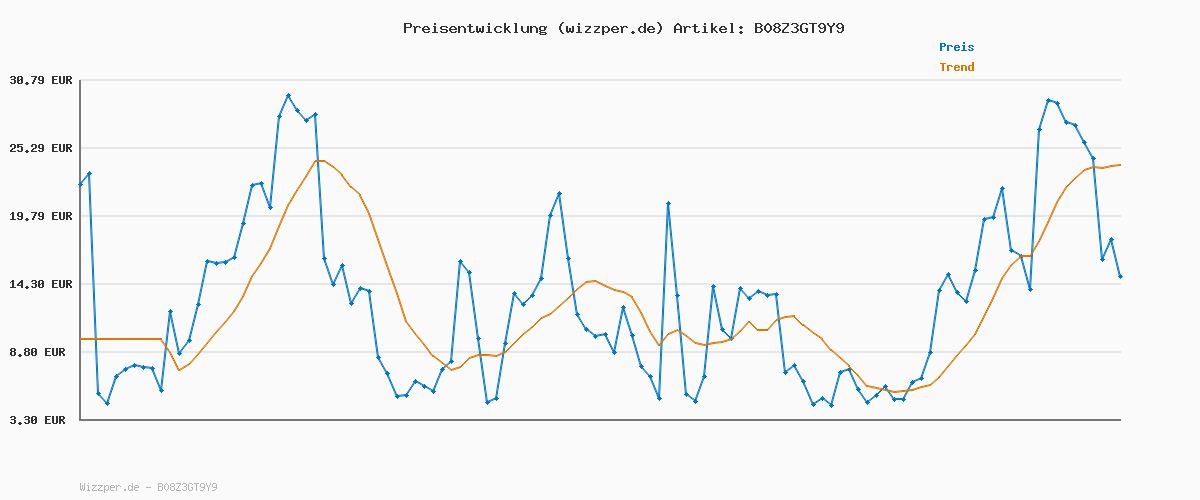Click the first peak of orange trend line
This screenshot has height=500, width=1200.
coord(320,160)
